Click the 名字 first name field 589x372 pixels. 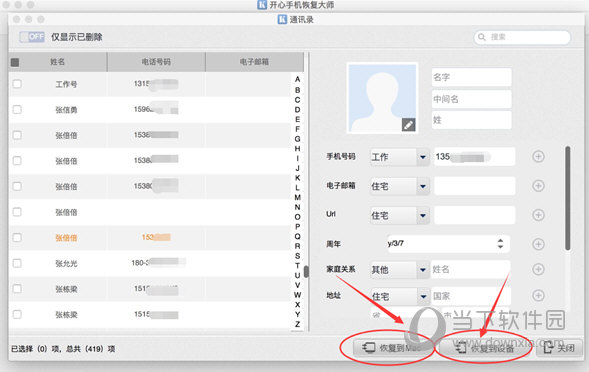[471, 77]
